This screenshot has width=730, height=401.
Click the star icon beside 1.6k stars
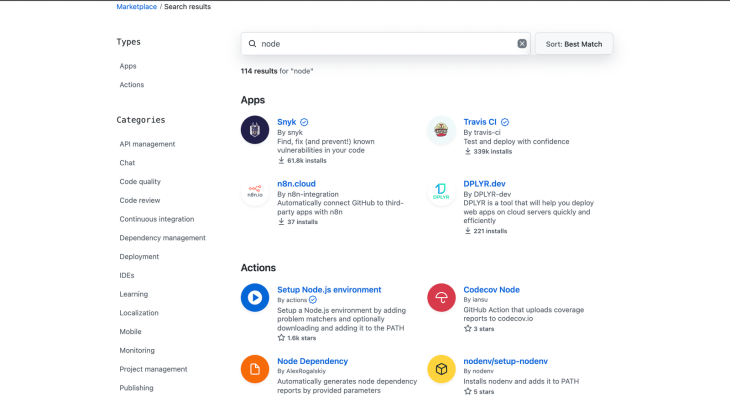click(x=281, y=338)
